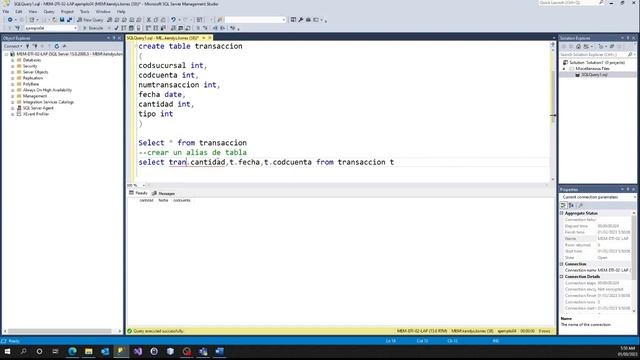Open the Edit menu

[x=19, y=11]
